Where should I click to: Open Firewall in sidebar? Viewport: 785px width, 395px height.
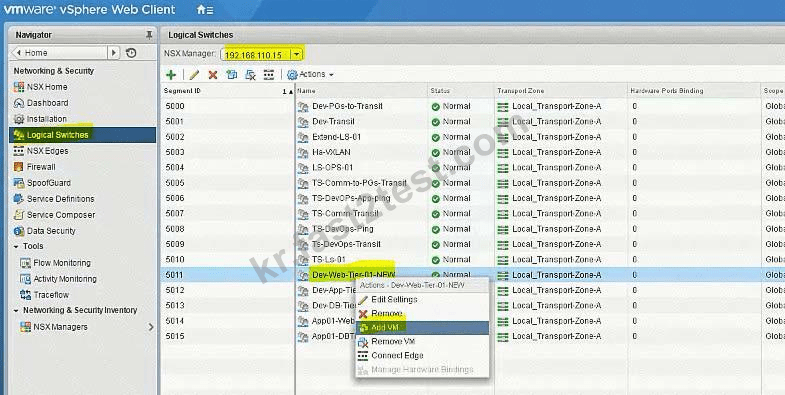click(x=41, y=167)
